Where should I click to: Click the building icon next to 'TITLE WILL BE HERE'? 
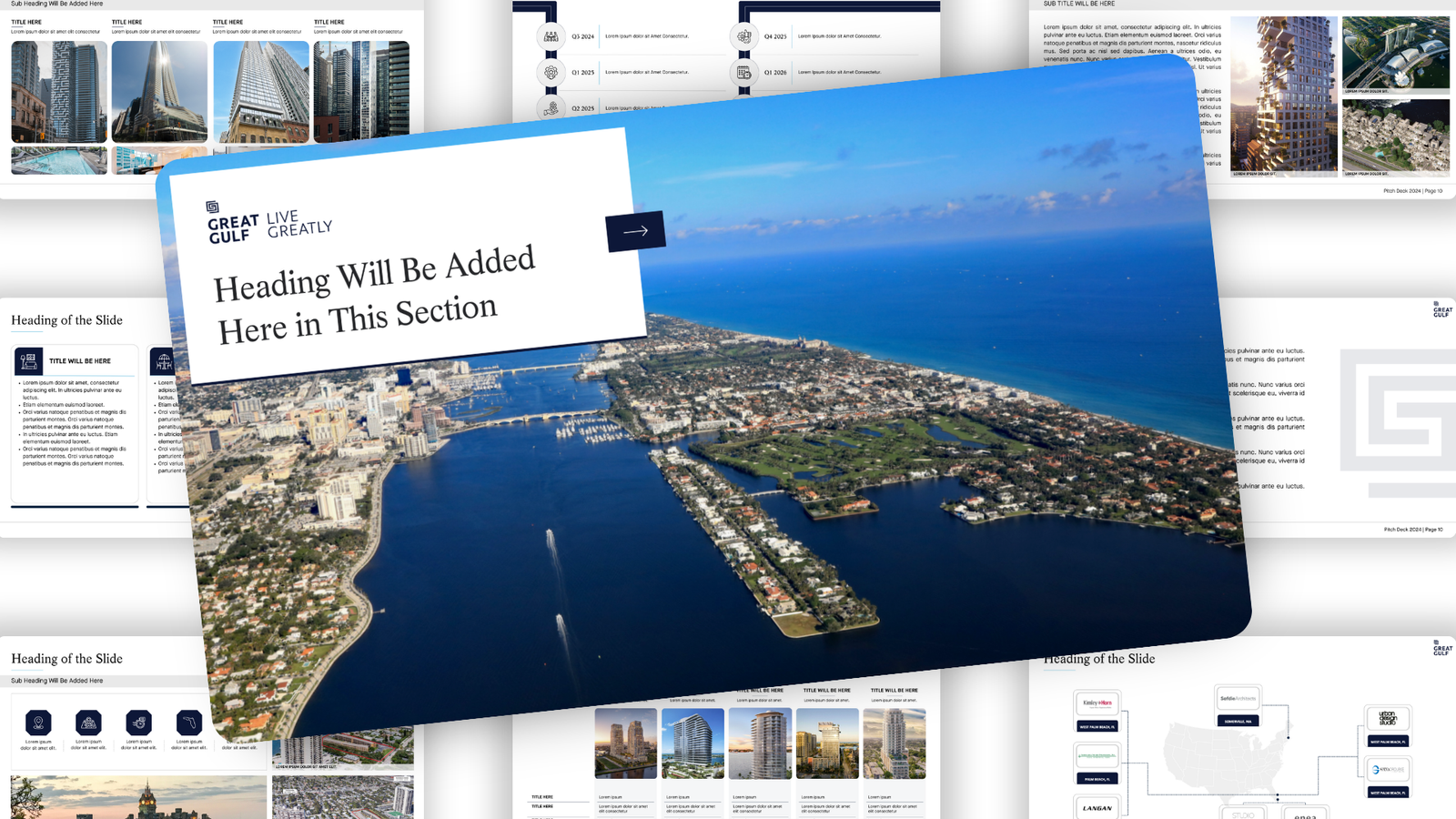(x=28, y=361)
